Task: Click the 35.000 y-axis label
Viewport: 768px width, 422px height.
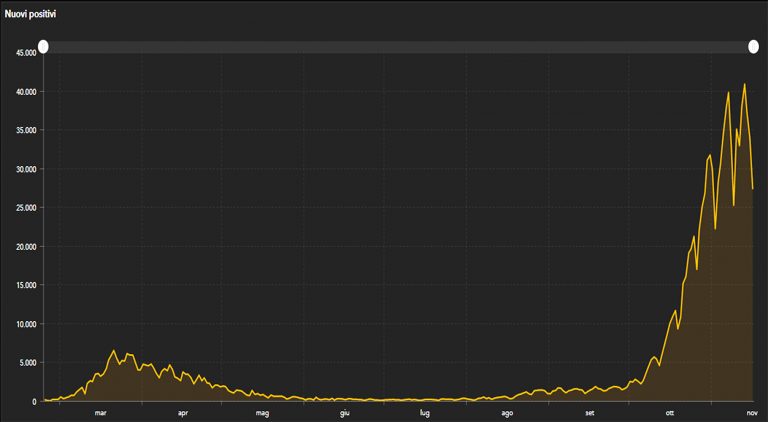Action: tap(26, 130)
